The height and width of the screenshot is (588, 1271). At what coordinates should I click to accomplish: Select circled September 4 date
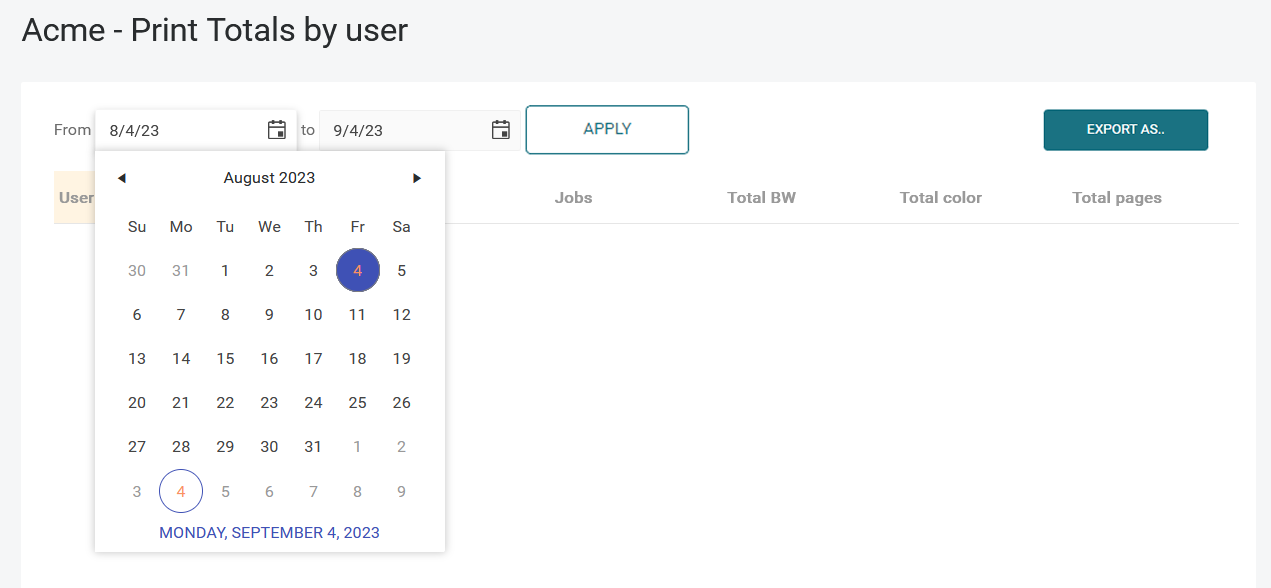pos(181,491)
